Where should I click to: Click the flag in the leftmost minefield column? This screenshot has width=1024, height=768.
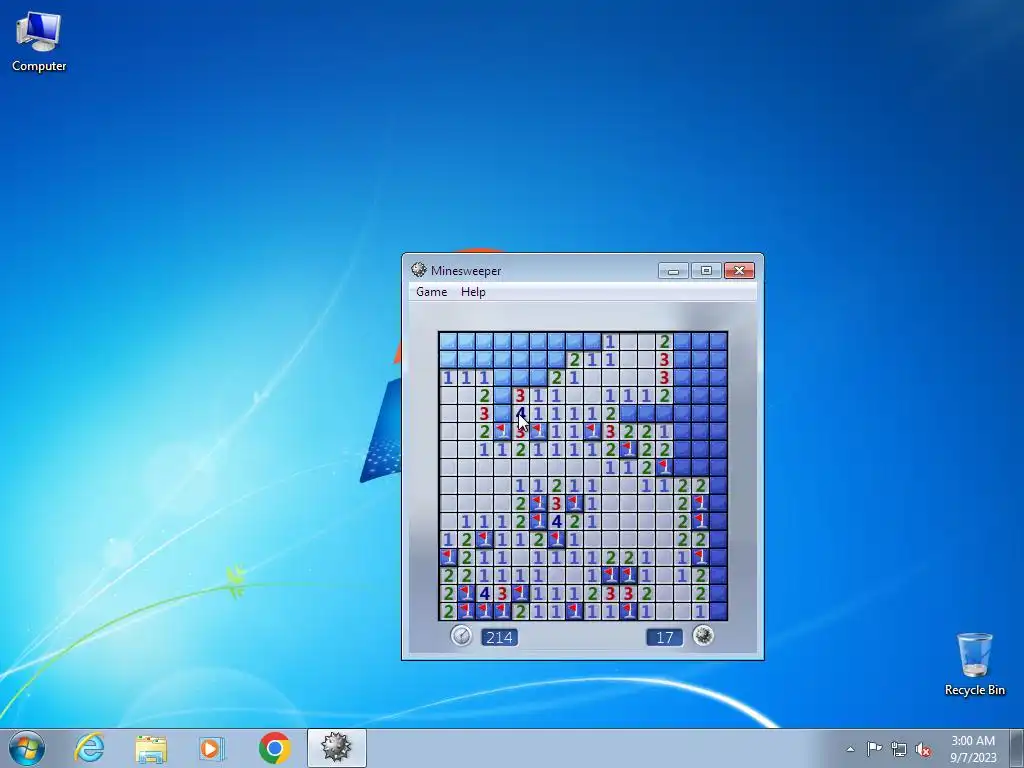tap(448, 557)
